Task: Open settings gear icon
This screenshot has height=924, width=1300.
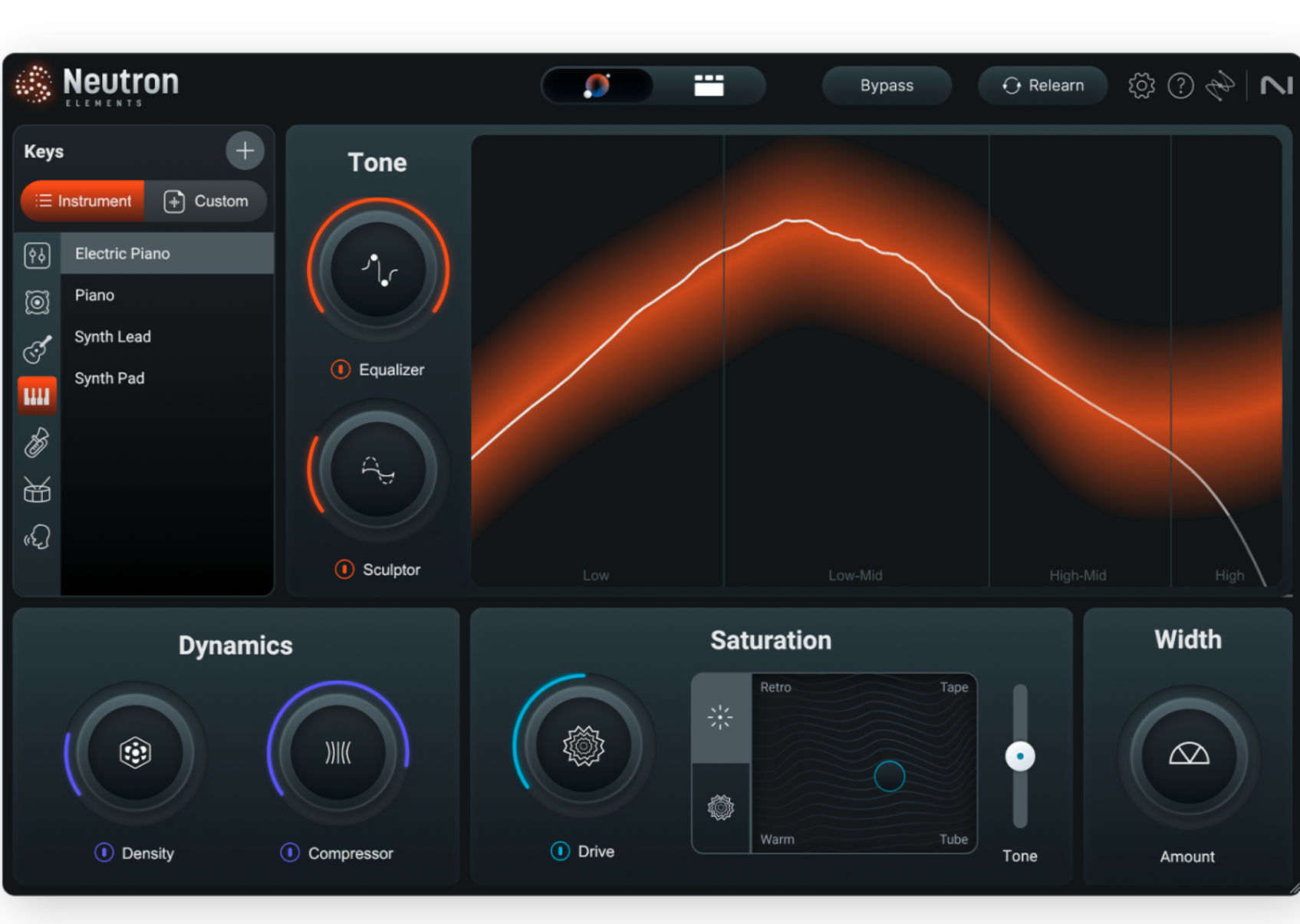Action: coord(1141,85)
